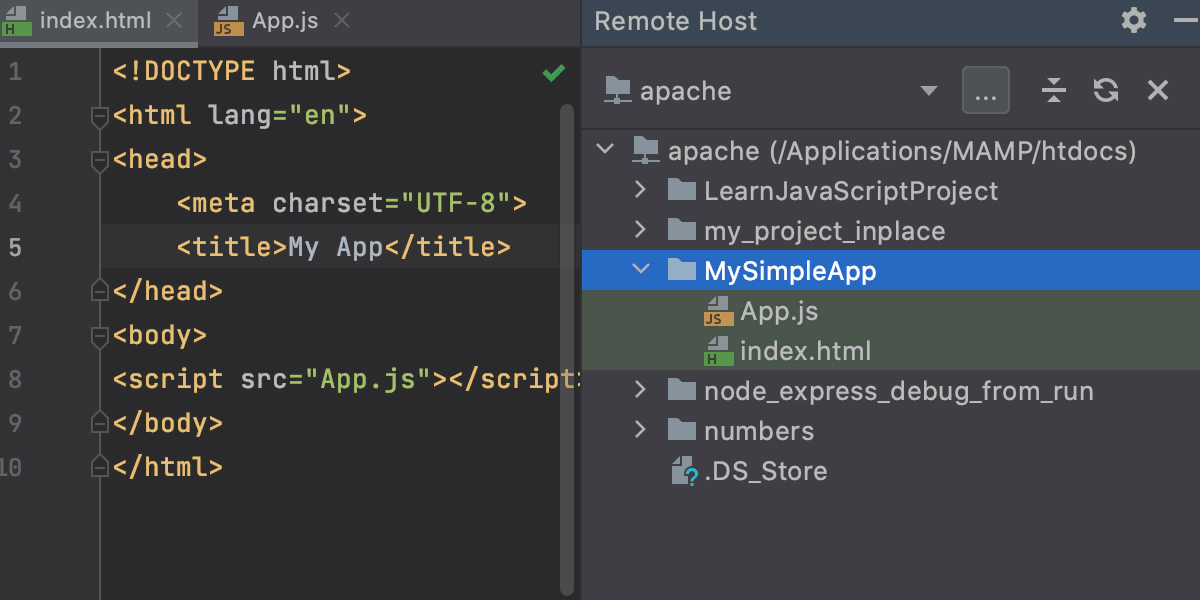
Task: Click the ... browse server configuration button
Action: tap(985, 90)
